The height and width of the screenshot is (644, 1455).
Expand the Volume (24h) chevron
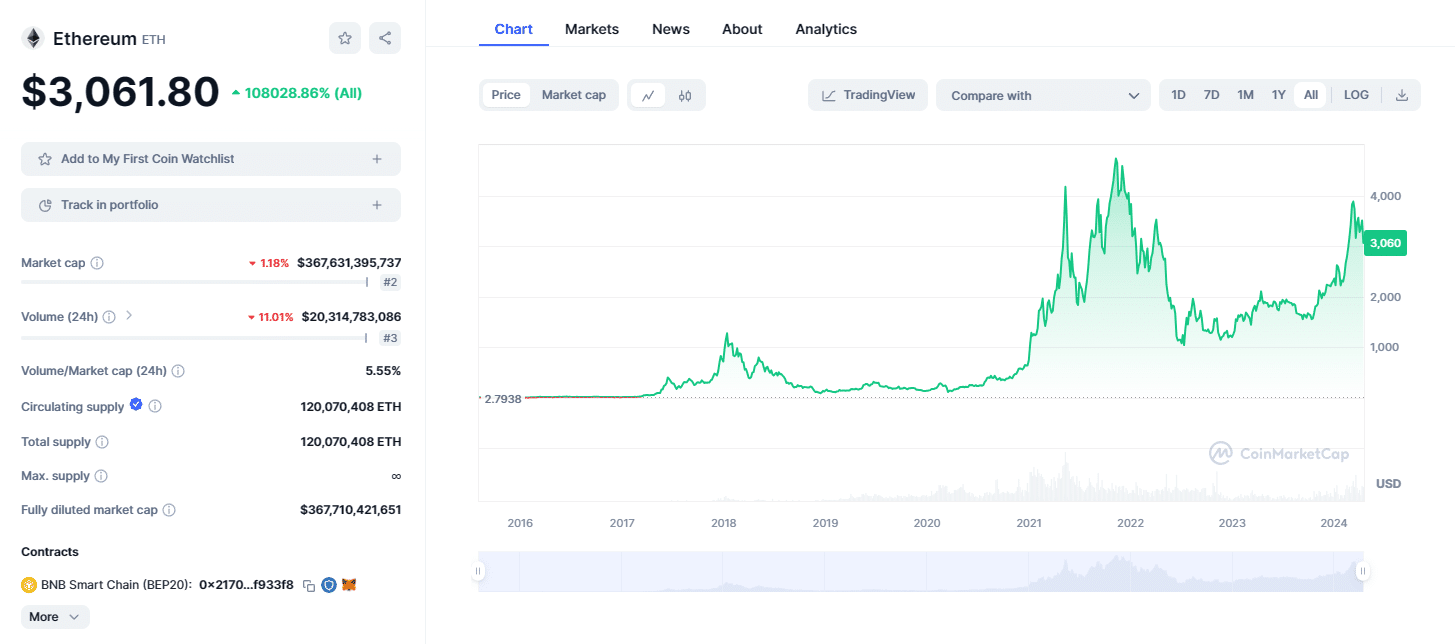click(x=129, y=316)
